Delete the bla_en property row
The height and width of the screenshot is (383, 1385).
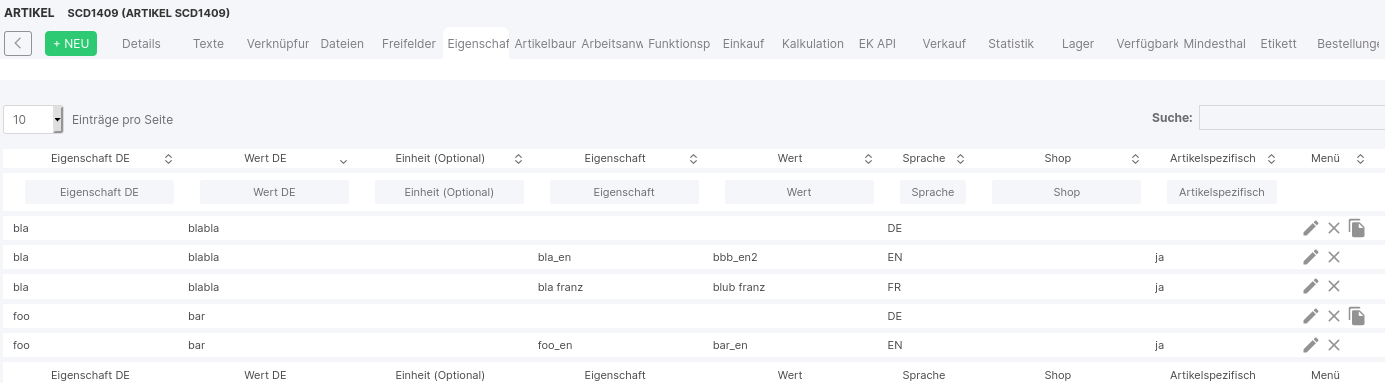1333,257
